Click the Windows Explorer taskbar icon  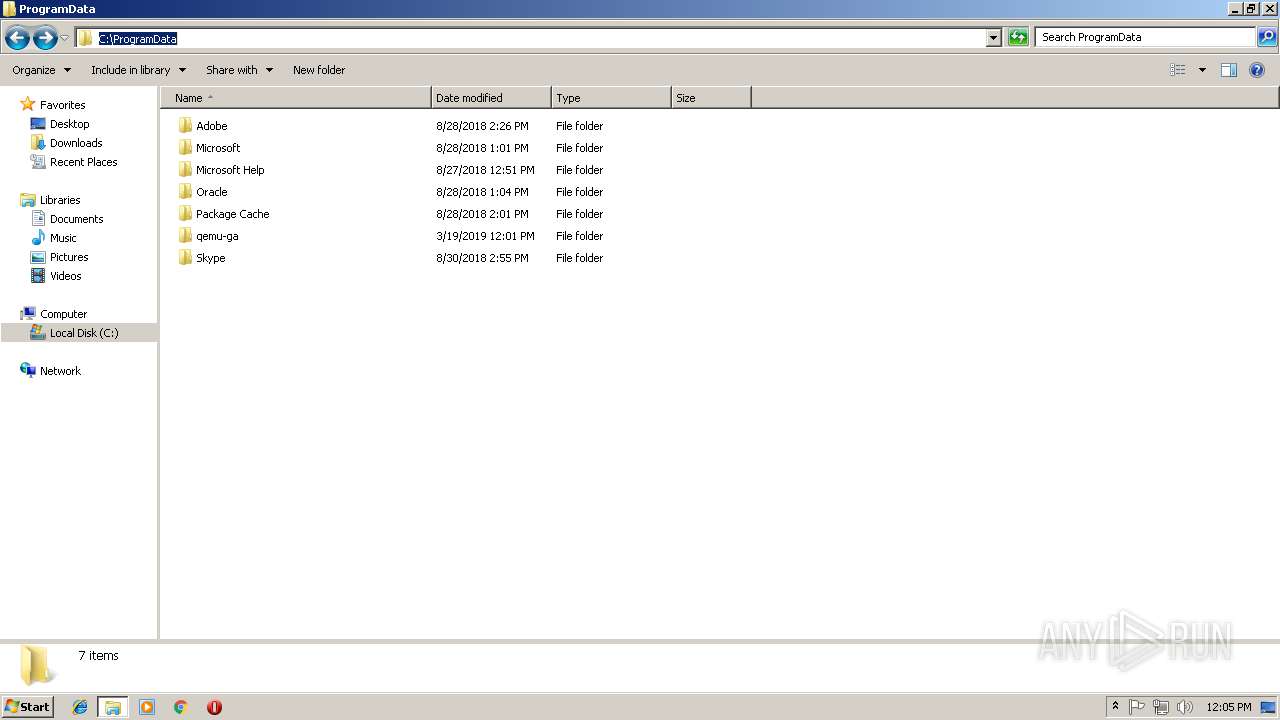click(113, 707)
